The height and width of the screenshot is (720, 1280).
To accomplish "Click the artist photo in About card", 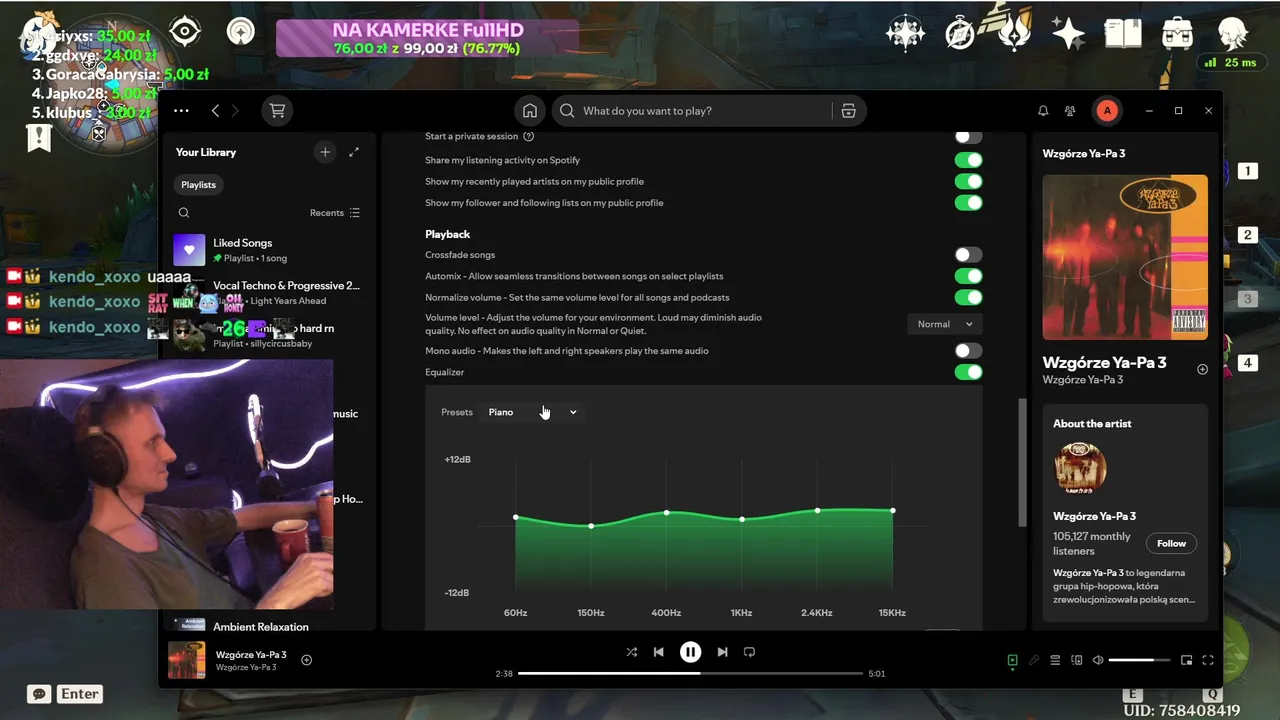I will pos(1080,469).
